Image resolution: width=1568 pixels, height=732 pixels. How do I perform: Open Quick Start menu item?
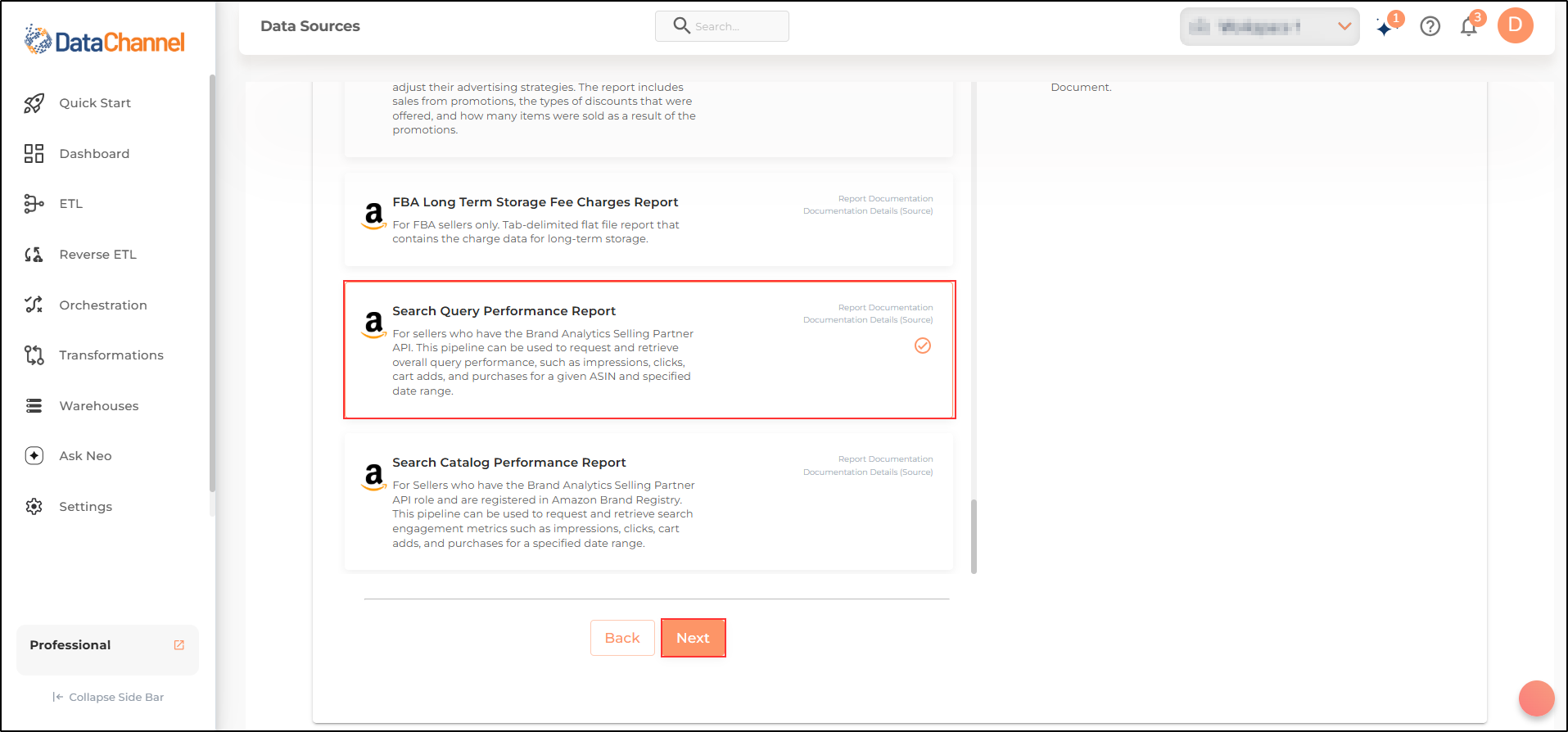(95, 103)
